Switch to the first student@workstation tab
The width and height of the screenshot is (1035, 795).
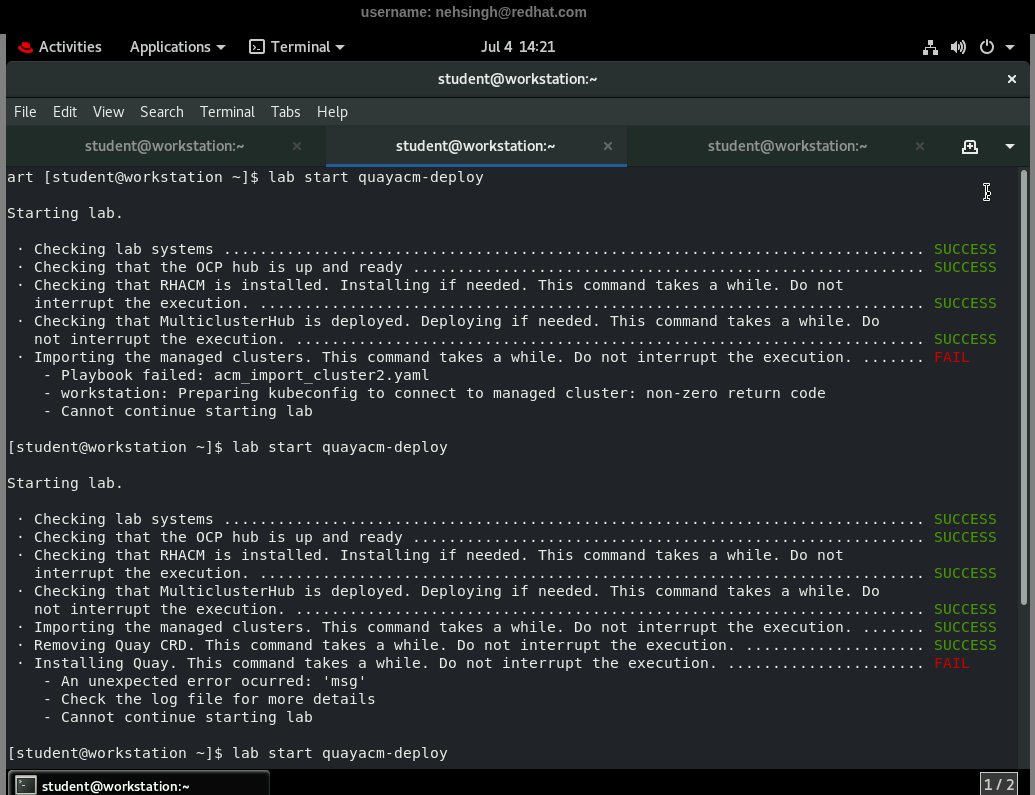click(164, 146)
